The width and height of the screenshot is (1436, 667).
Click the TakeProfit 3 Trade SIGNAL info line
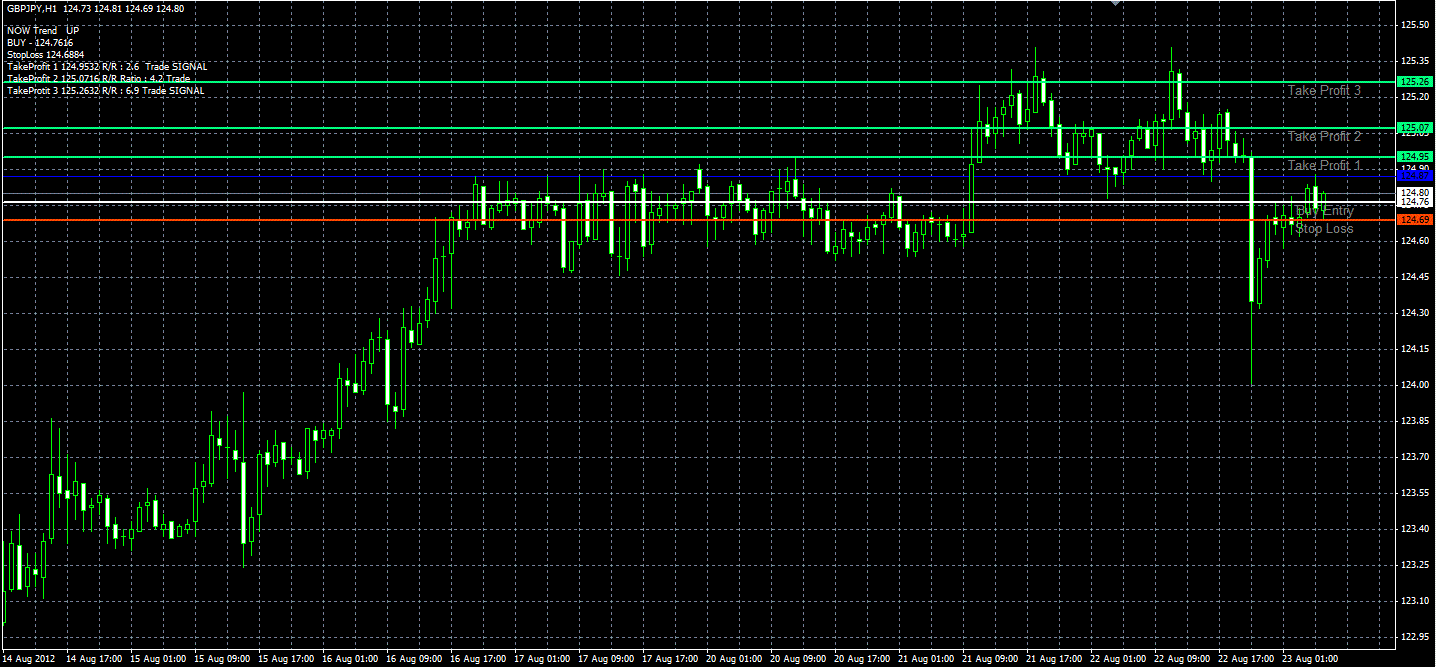tap(105, 91)
